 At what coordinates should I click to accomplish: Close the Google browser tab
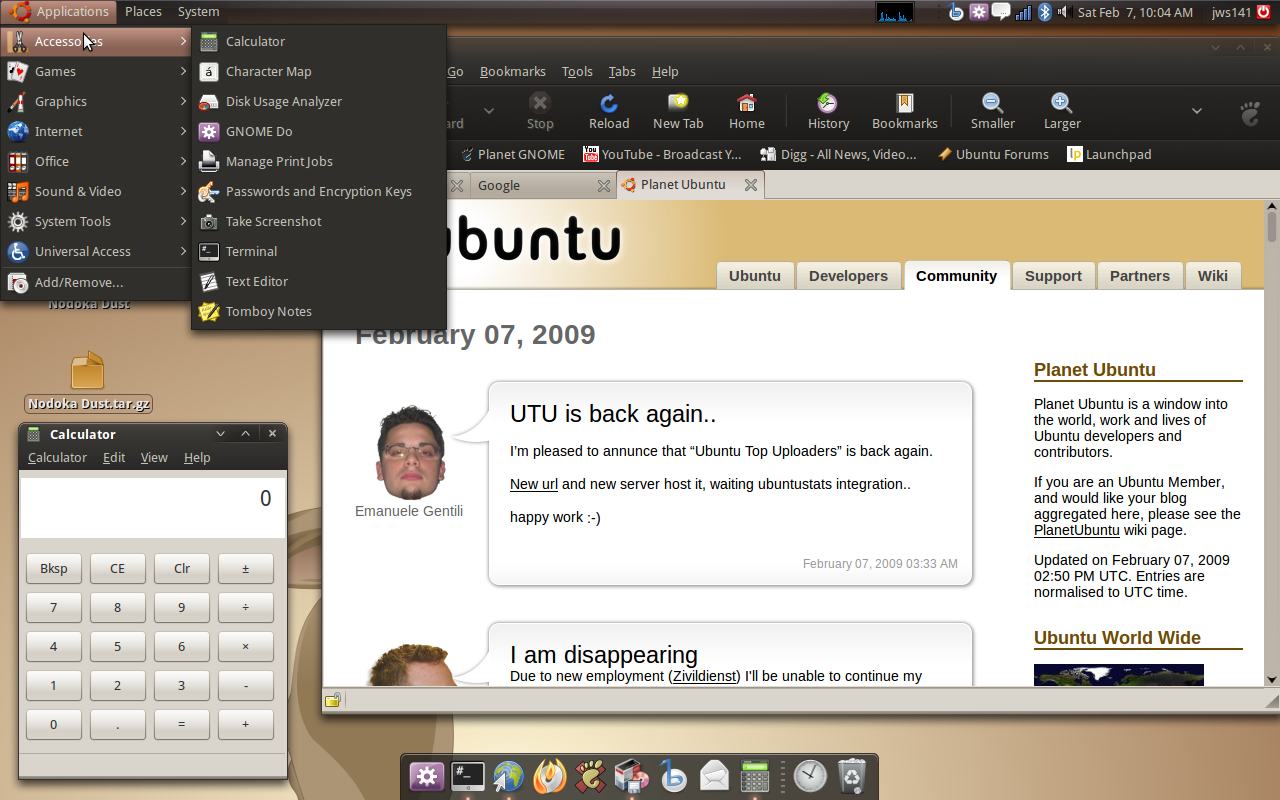point(603,185)
